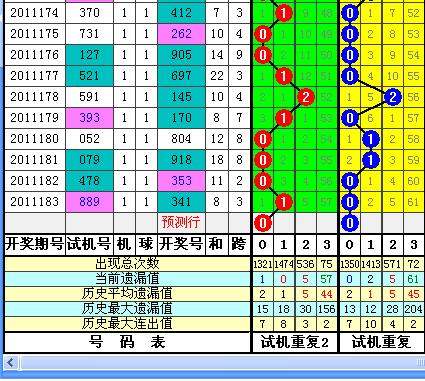Click the 试机重复2 section label

[x=294, y=342]
